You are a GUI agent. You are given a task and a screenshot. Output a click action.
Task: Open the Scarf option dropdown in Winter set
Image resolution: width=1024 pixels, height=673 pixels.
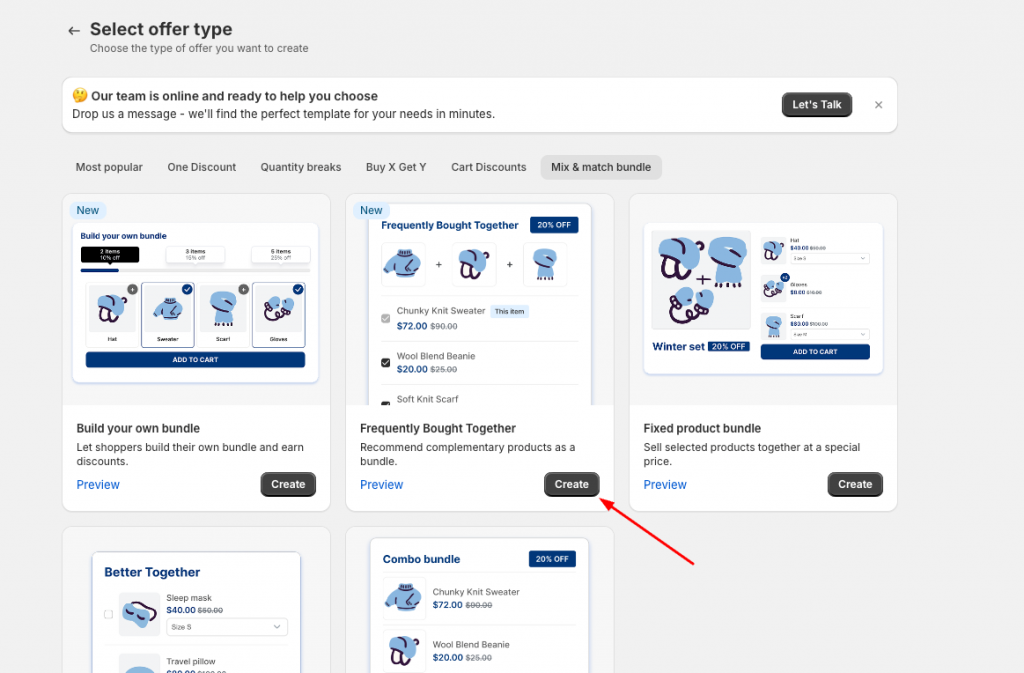(829, 334)
